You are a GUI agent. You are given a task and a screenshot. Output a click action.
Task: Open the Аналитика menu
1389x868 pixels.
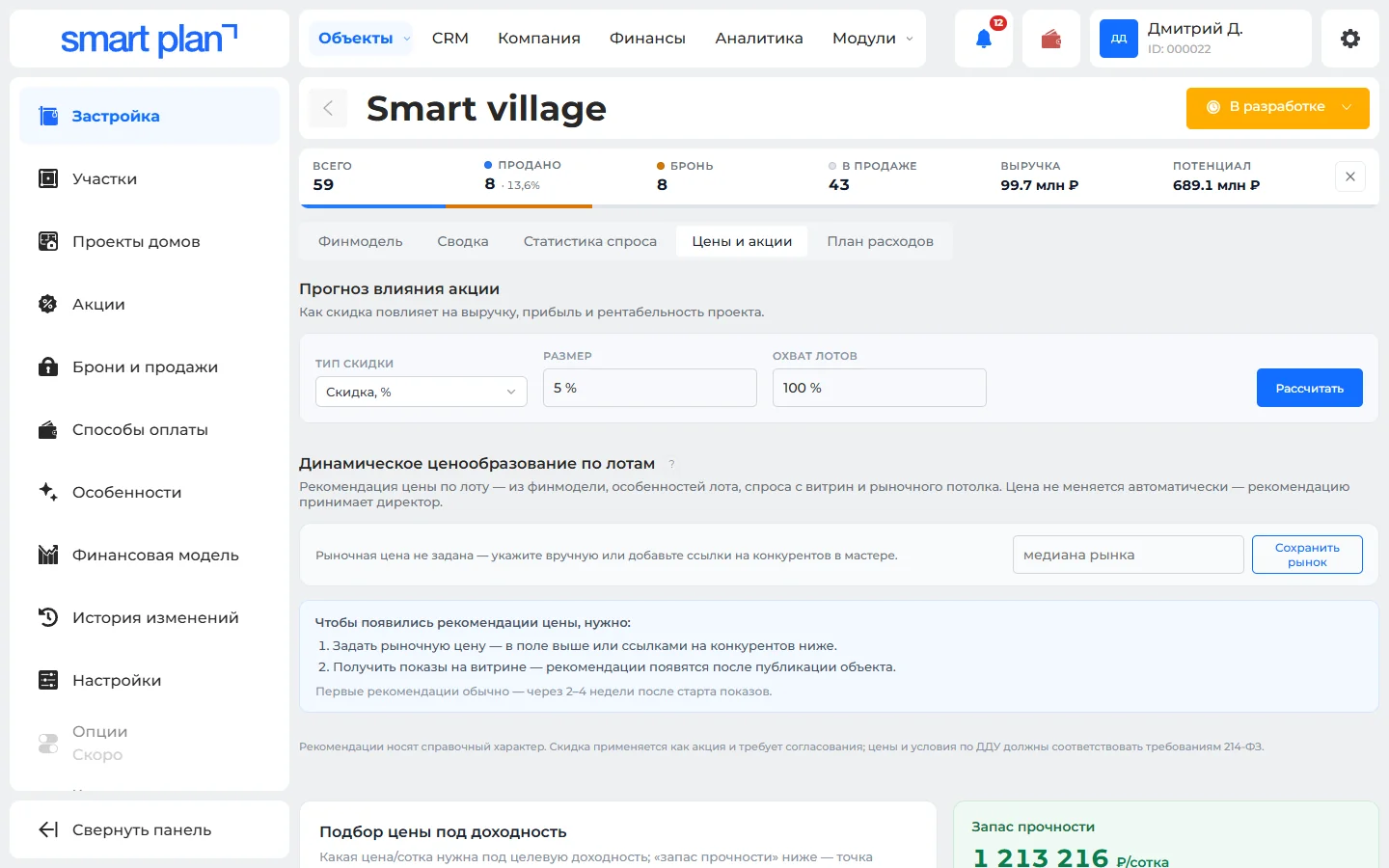[x=759, y=39]
